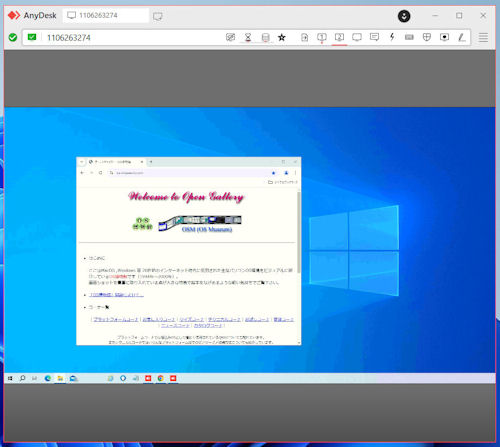Click the OSM (OS Museum) link
Image resolution: width=500 pixels, height=447 pixels.
click(x=207, y=229)
